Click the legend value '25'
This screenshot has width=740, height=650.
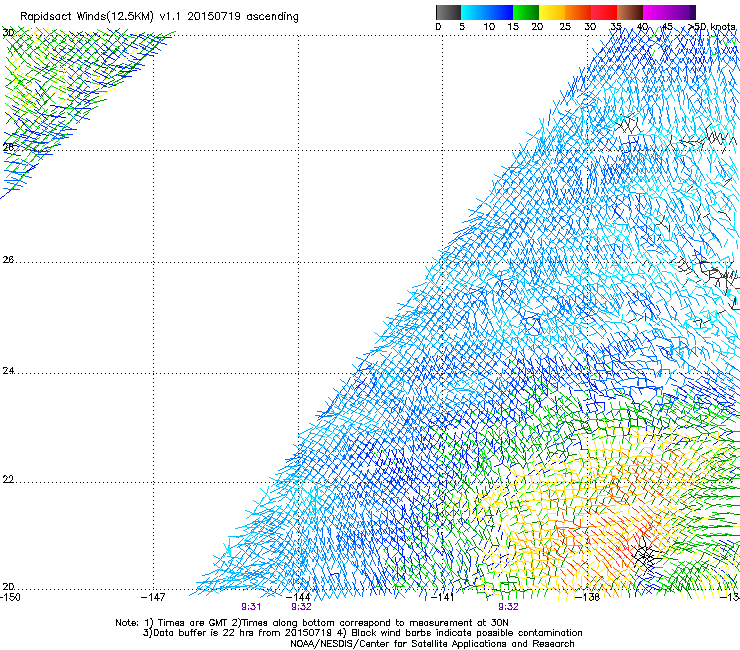pyautogui.click(x=565, y=27)
